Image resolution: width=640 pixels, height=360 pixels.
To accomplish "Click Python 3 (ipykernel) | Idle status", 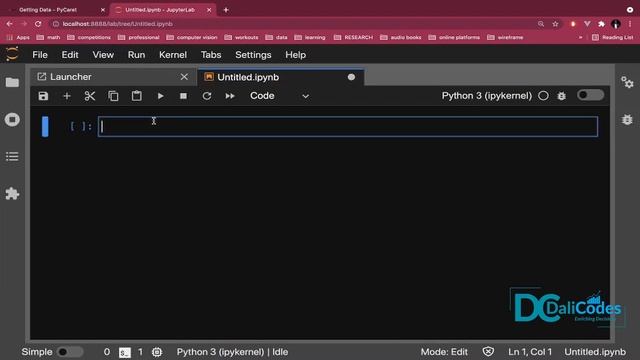I will 232,352.
